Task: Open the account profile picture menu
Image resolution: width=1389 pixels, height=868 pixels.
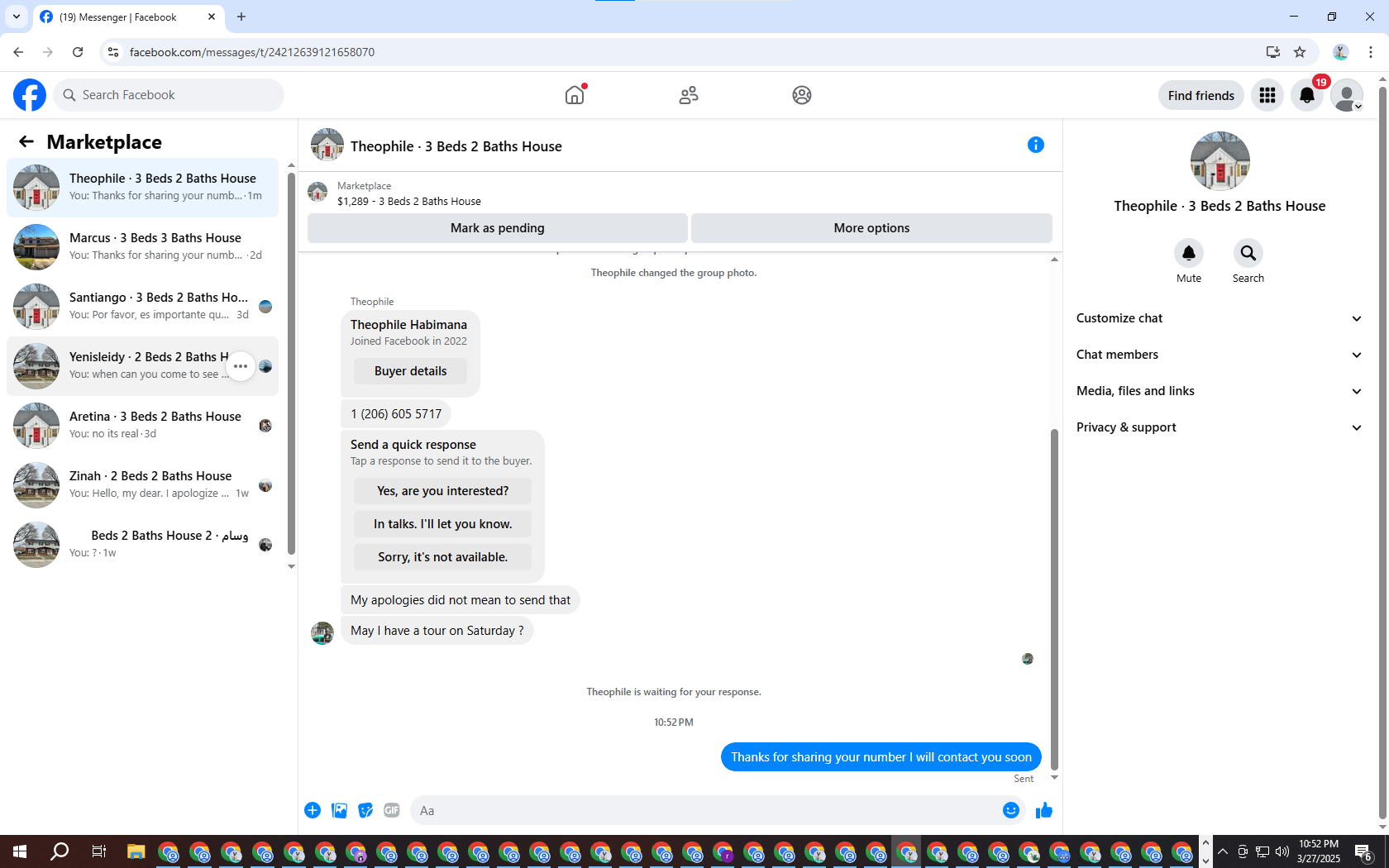Action: tap(1347, 95)
